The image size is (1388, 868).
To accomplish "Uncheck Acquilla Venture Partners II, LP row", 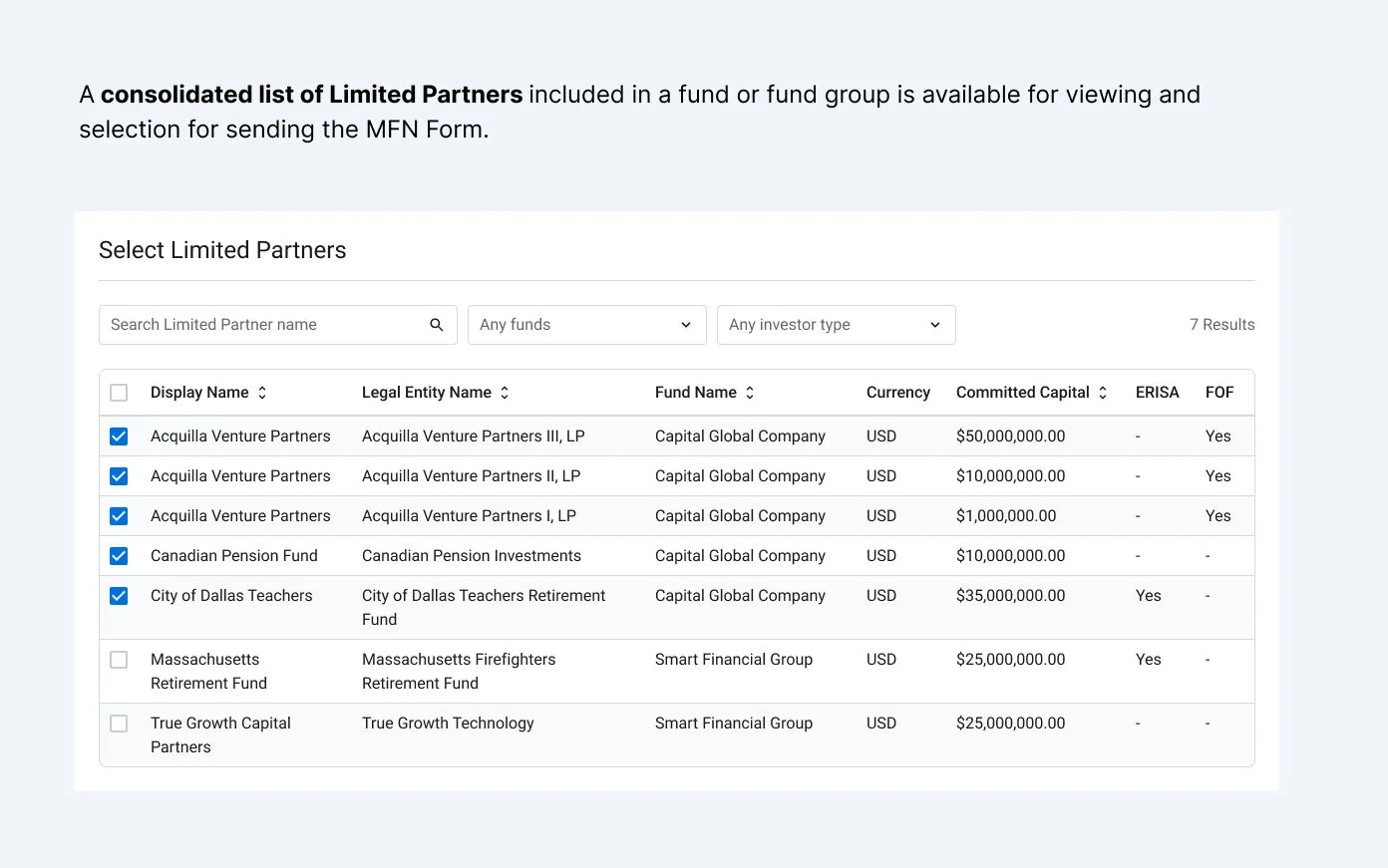I will 119,476.
